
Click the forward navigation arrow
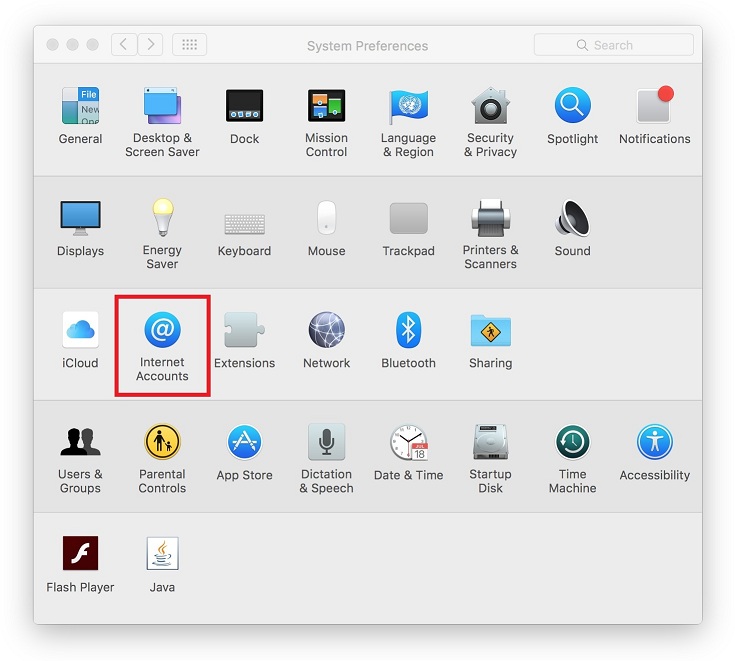coord(150,45)
